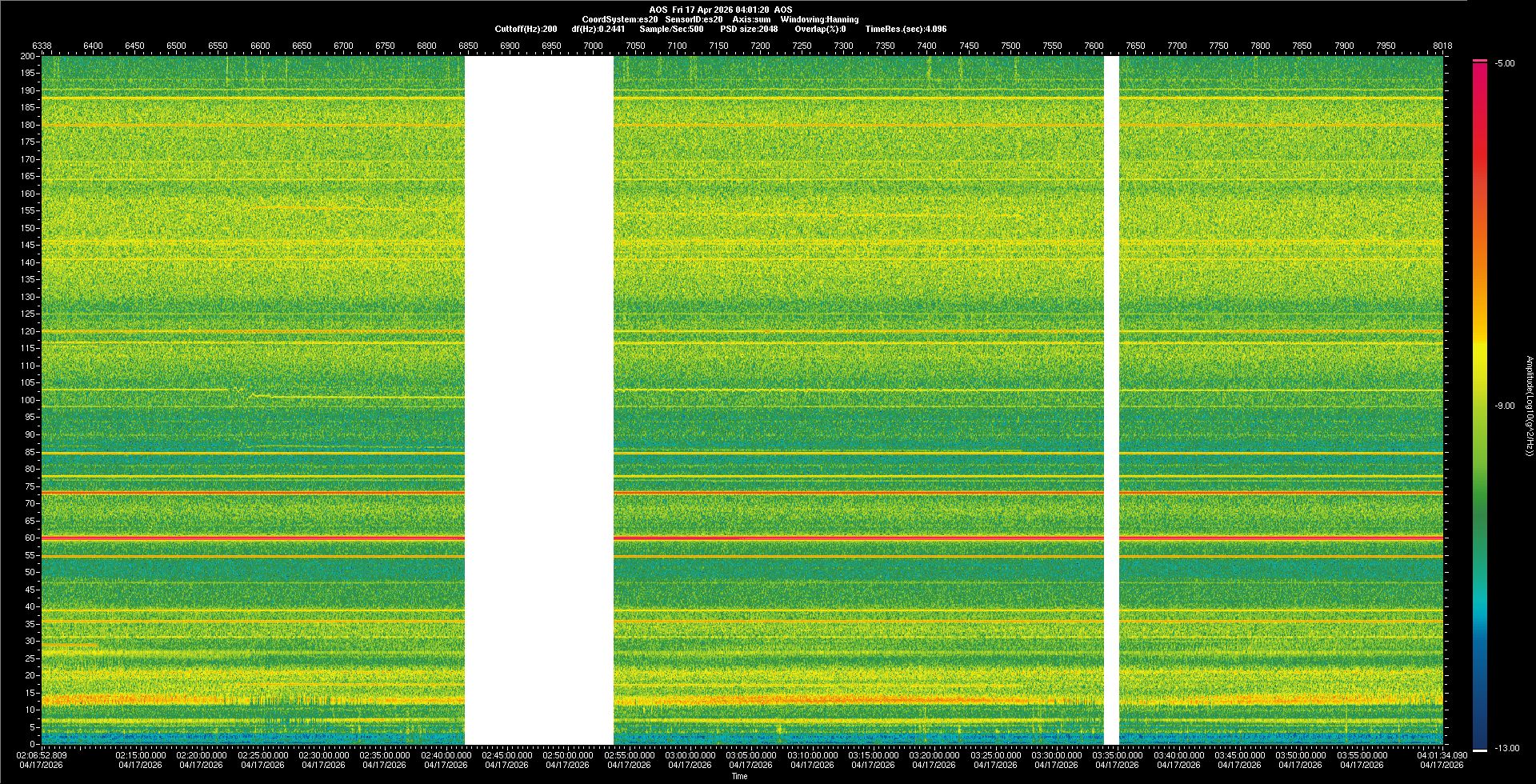Click the PSD size:2048 header text
The image size is (1536, 784).
[x=749, y=29]
